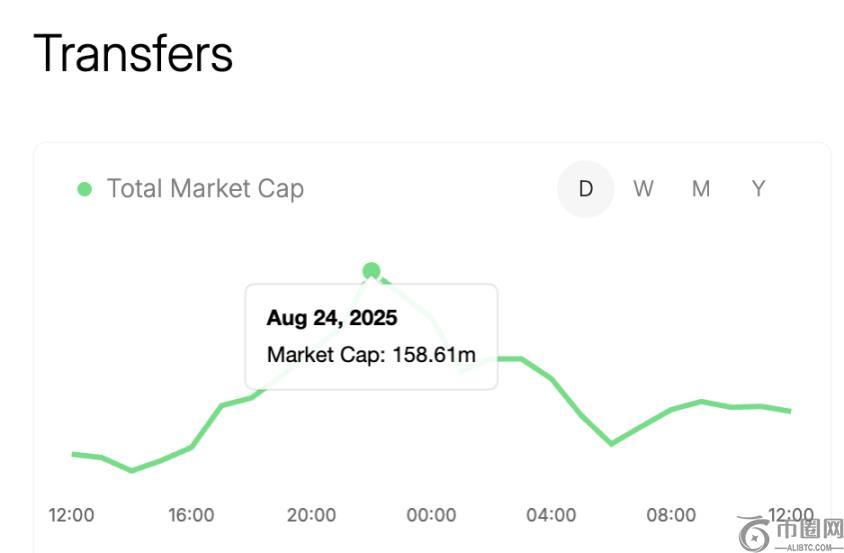Click the Market Cap: 158.61m tooltip value

[371, 354]
